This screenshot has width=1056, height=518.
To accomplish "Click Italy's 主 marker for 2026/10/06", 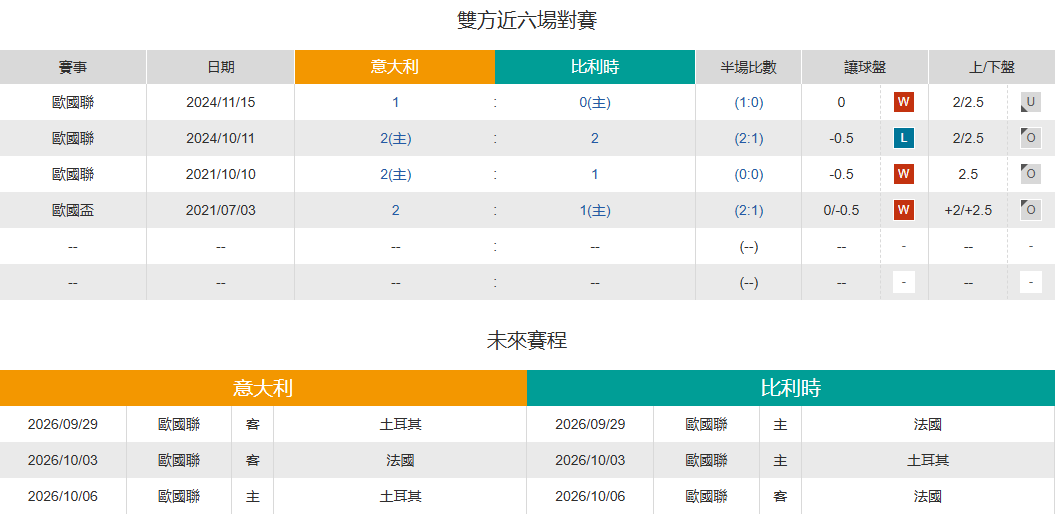I will click(x=253, y=496).
